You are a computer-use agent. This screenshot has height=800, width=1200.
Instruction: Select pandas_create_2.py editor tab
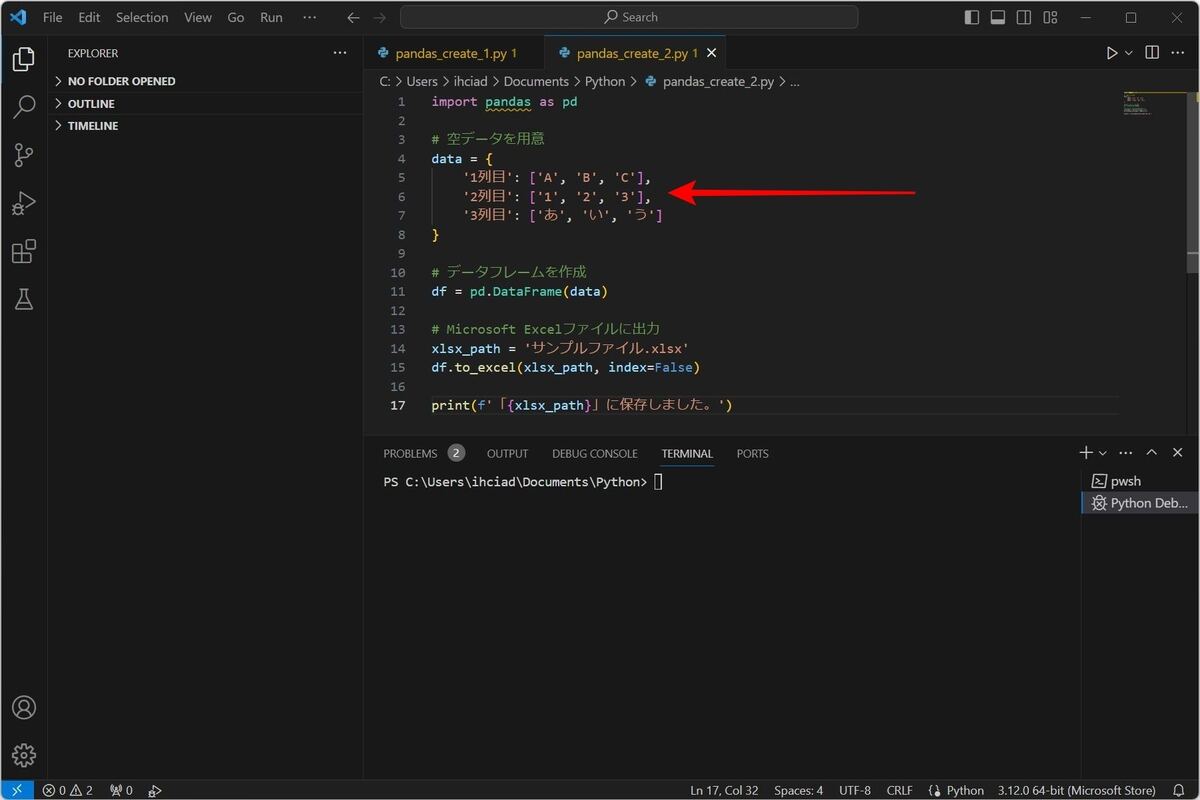pos(636,53)
